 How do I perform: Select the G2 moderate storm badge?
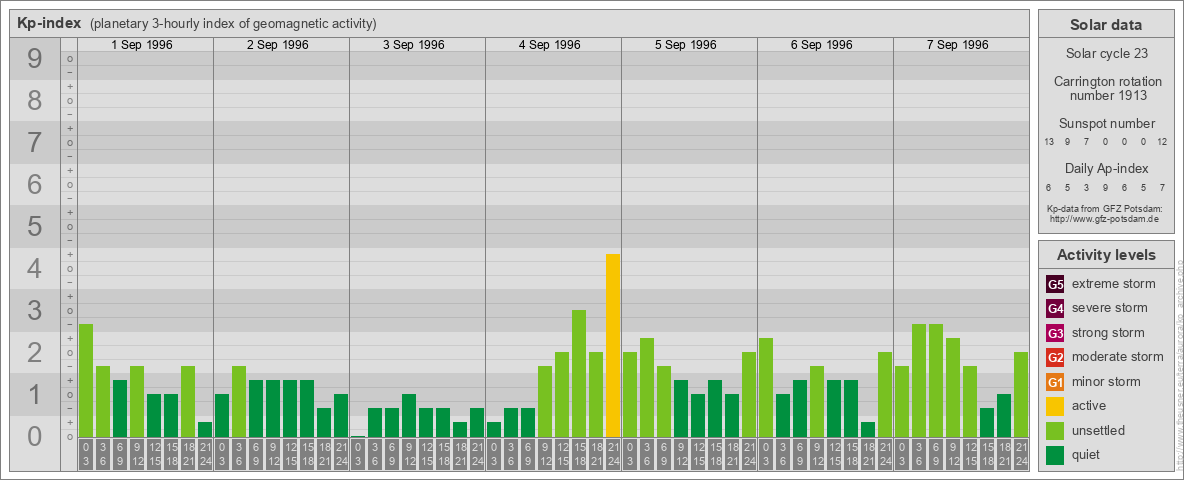[x=1055, y=357]
